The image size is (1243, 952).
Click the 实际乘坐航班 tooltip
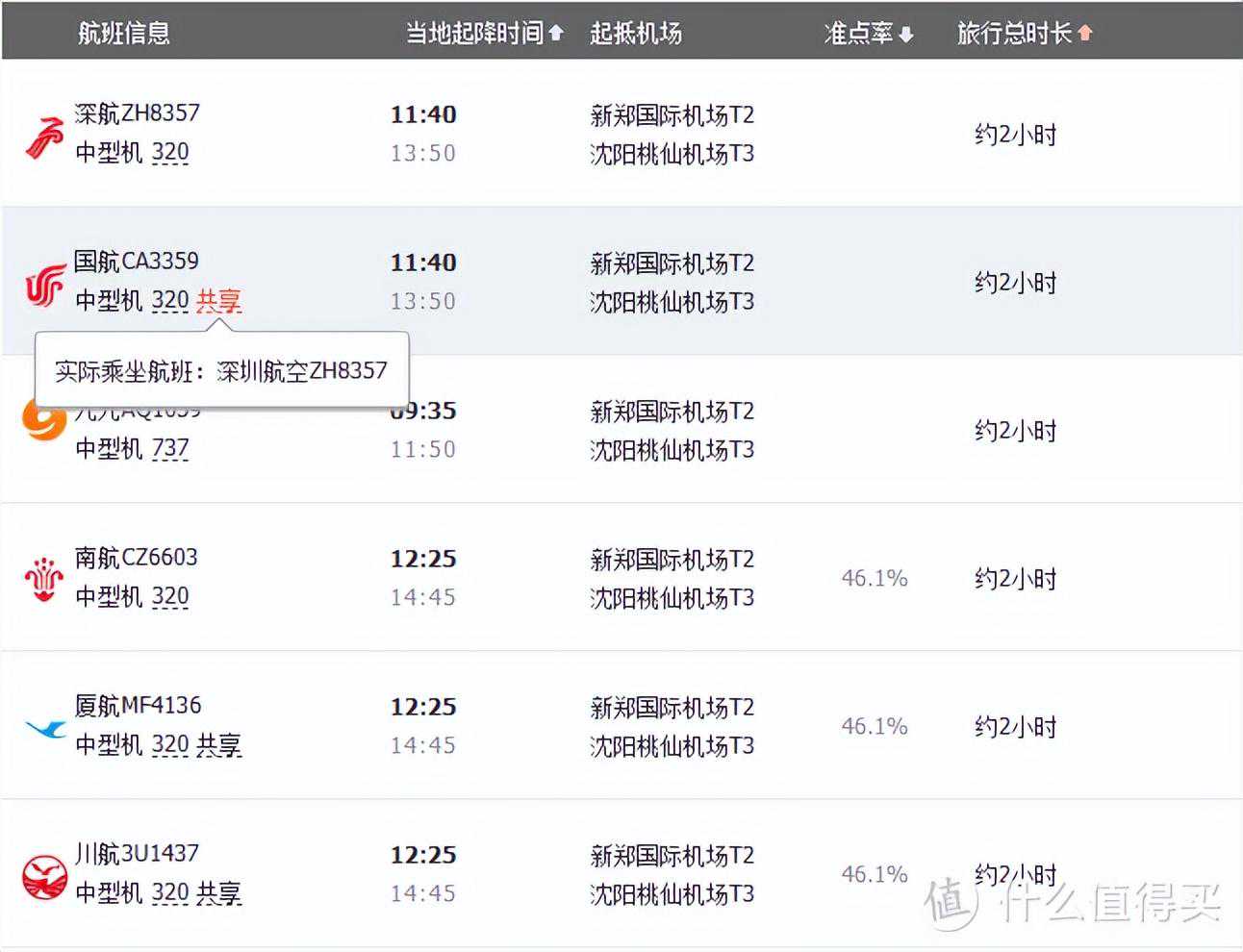[221, 371]
